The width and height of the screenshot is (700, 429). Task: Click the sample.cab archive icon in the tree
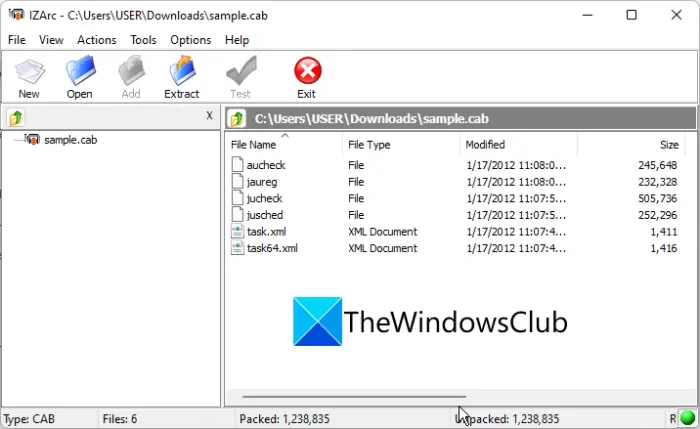coord(32,140)
